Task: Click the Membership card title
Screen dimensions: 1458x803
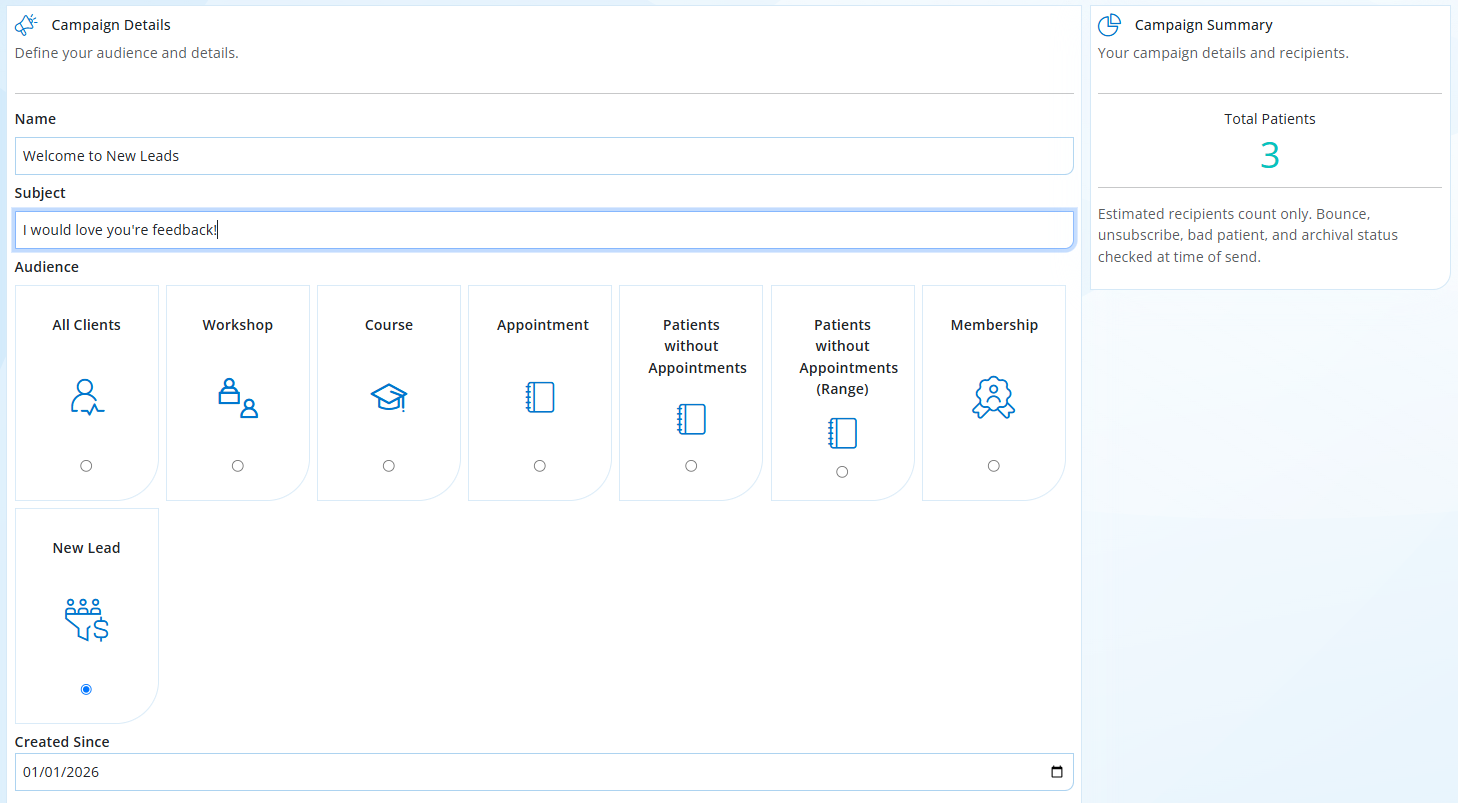Action: (994, 325)
